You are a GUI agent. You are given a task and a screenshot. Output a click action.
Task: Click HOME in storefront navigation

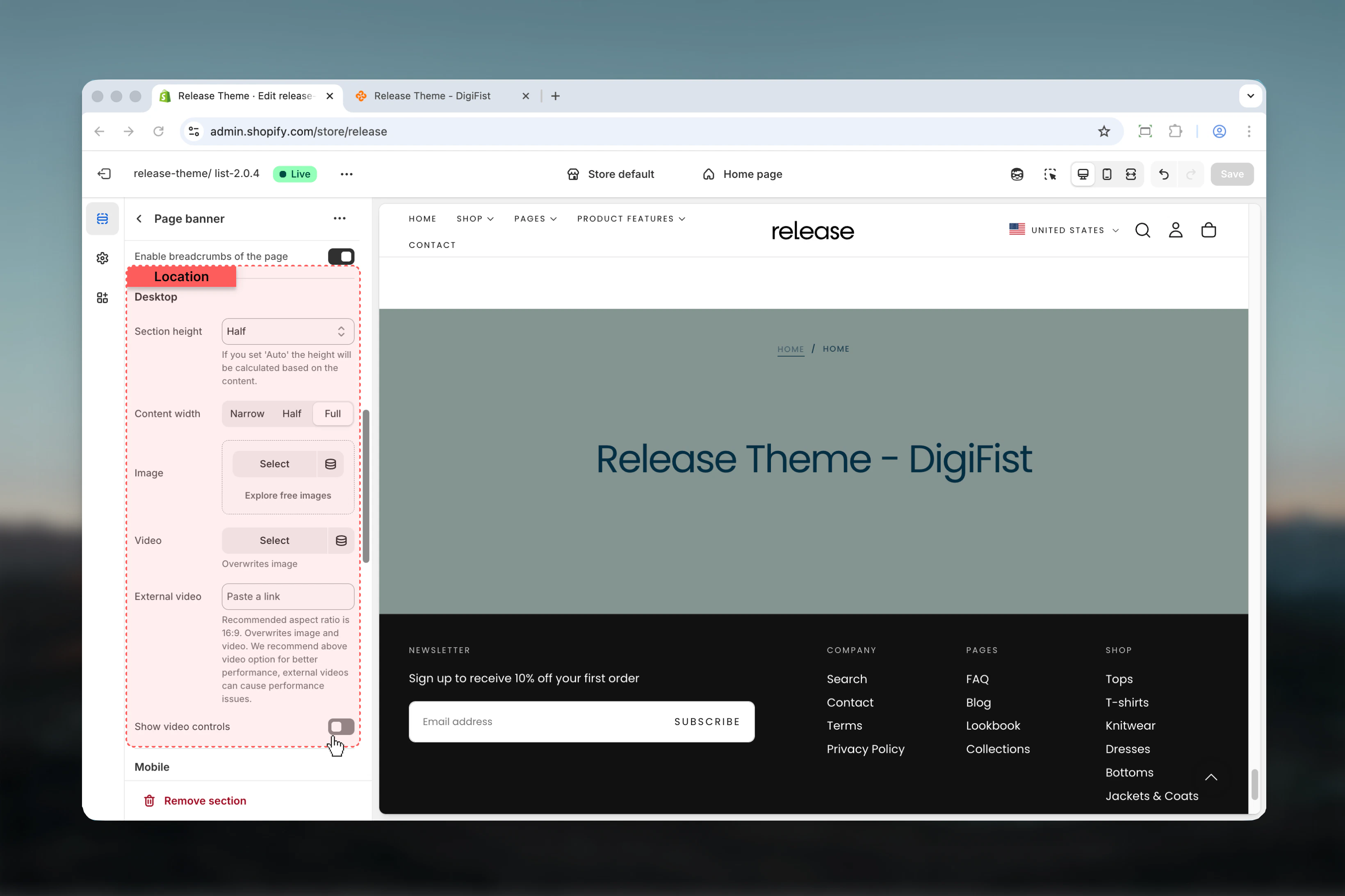click(422, 219)
